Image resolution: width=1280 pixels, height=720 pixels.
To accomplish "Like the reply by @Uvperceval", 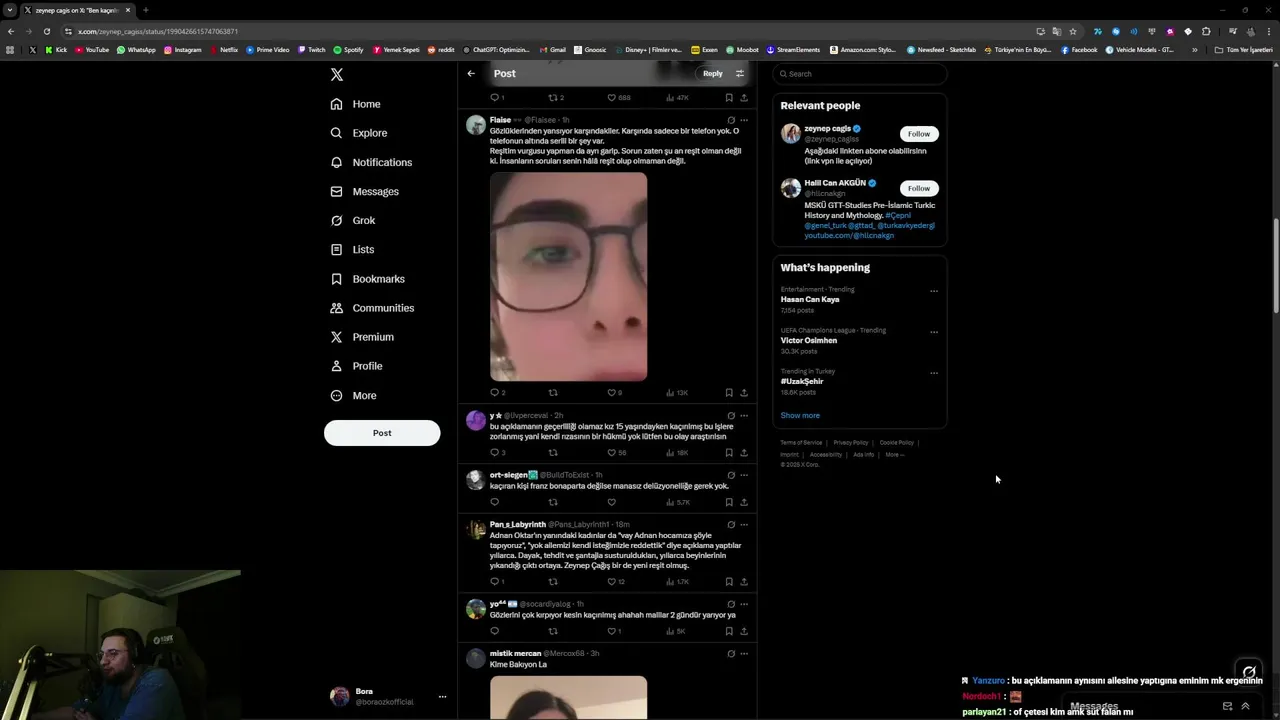I will (x=612, y=453).
